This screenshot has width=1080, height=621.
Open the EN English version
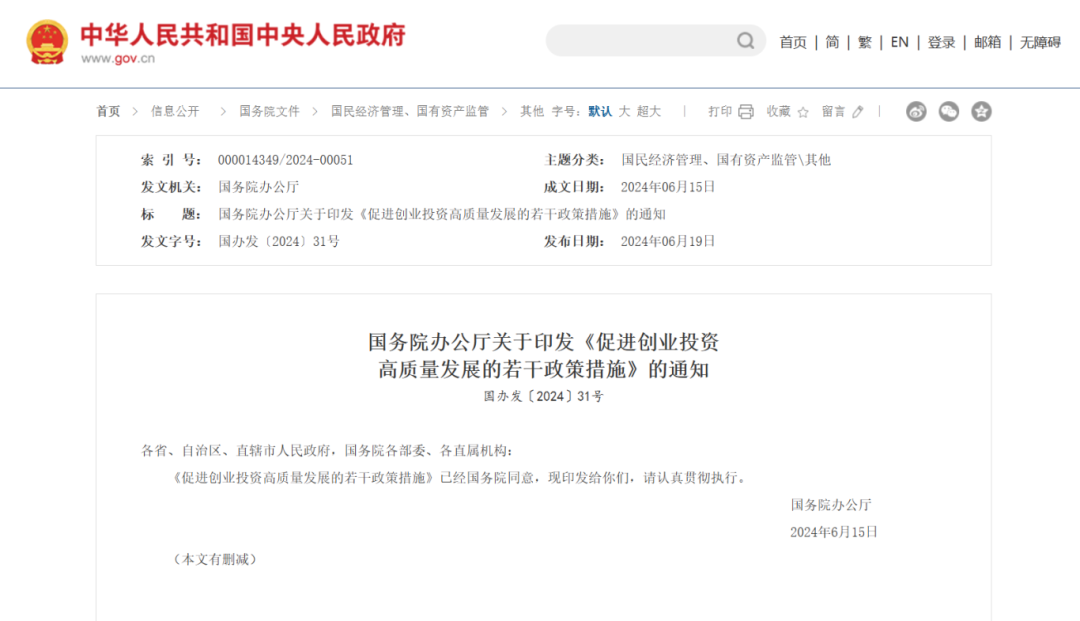tap(900, 42)
